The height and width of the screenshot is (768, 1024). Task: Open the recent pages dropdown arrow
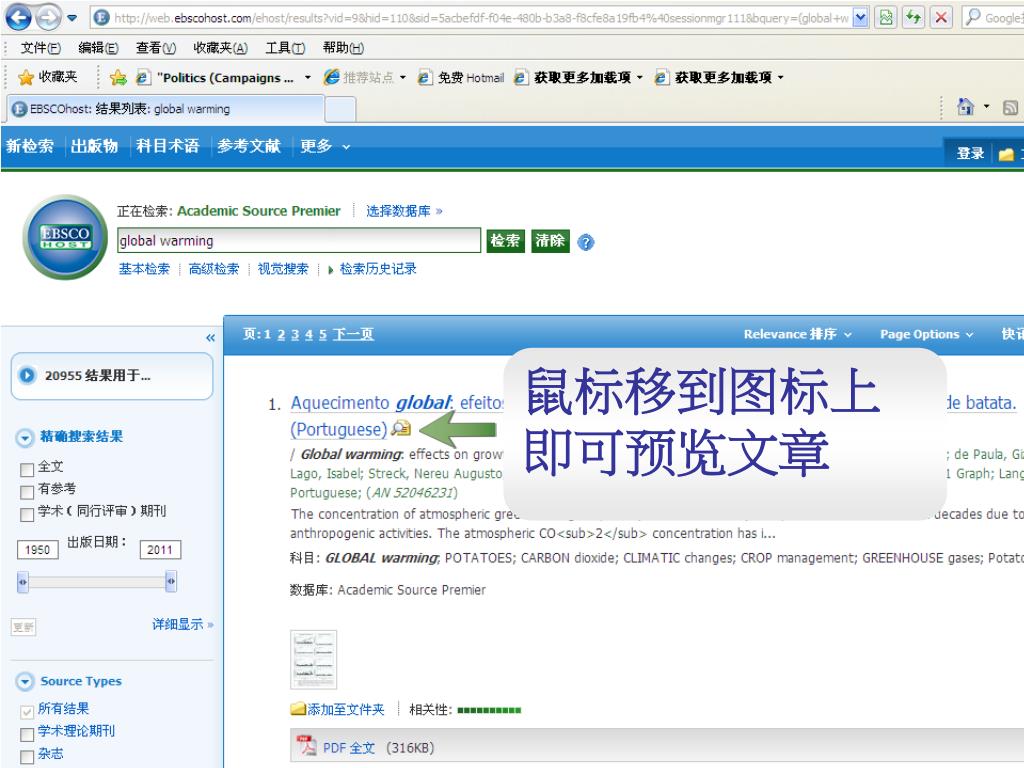point(72,18)
